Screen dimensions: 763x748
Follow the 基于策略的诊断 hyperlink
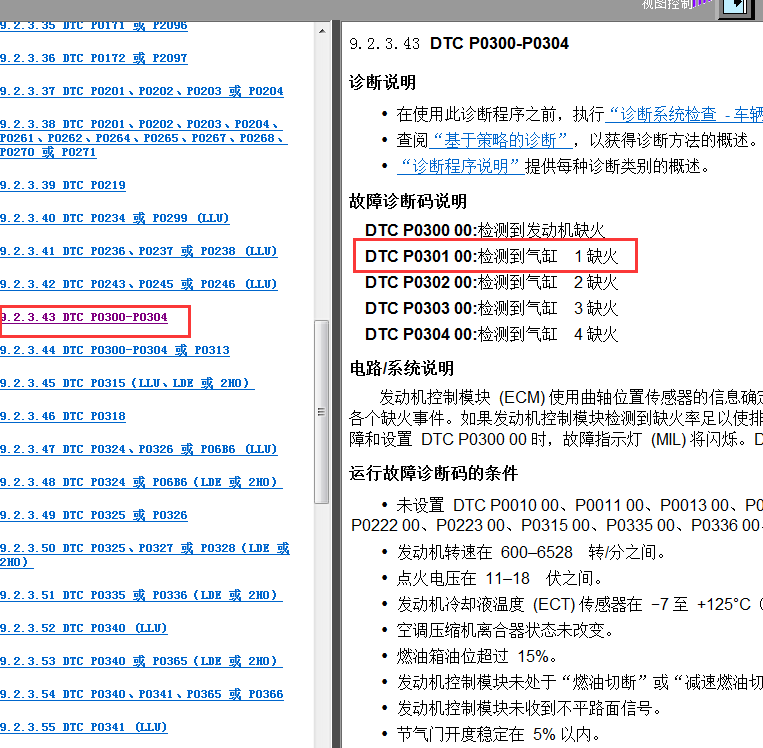pos(500,141)
